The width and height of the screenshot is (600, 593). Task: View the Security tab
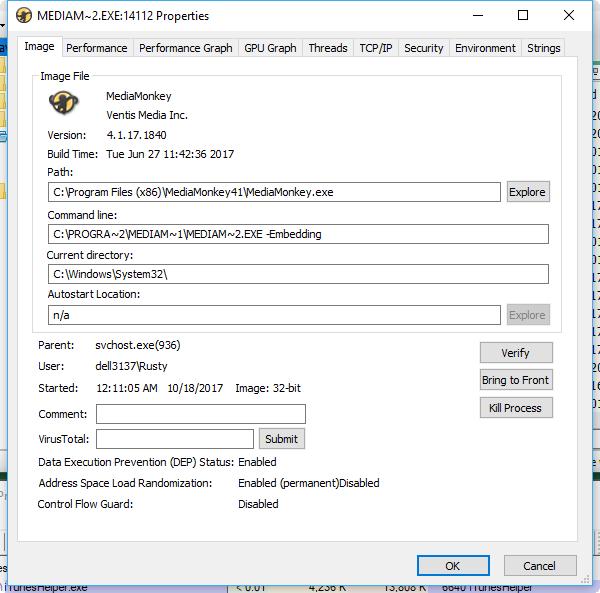(423, 48)
